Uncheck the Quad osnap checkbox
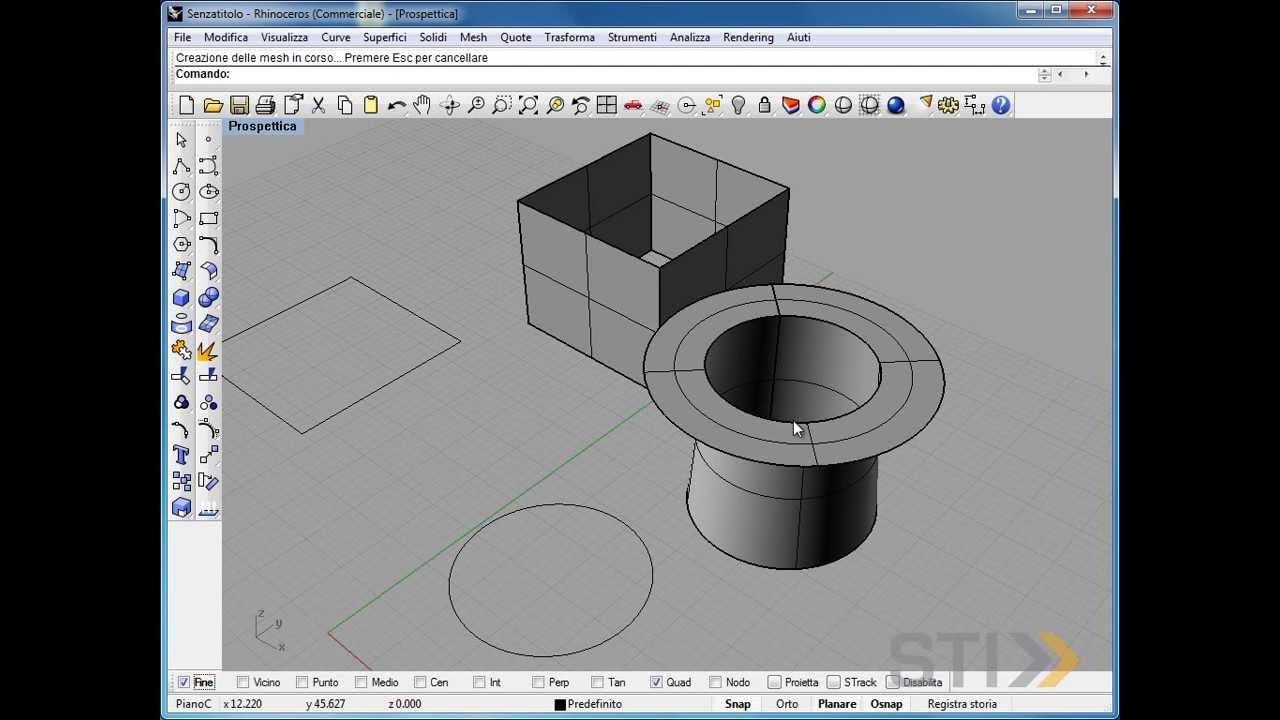This screenshot has height=720, width=1280. click(x=656, y=682)
